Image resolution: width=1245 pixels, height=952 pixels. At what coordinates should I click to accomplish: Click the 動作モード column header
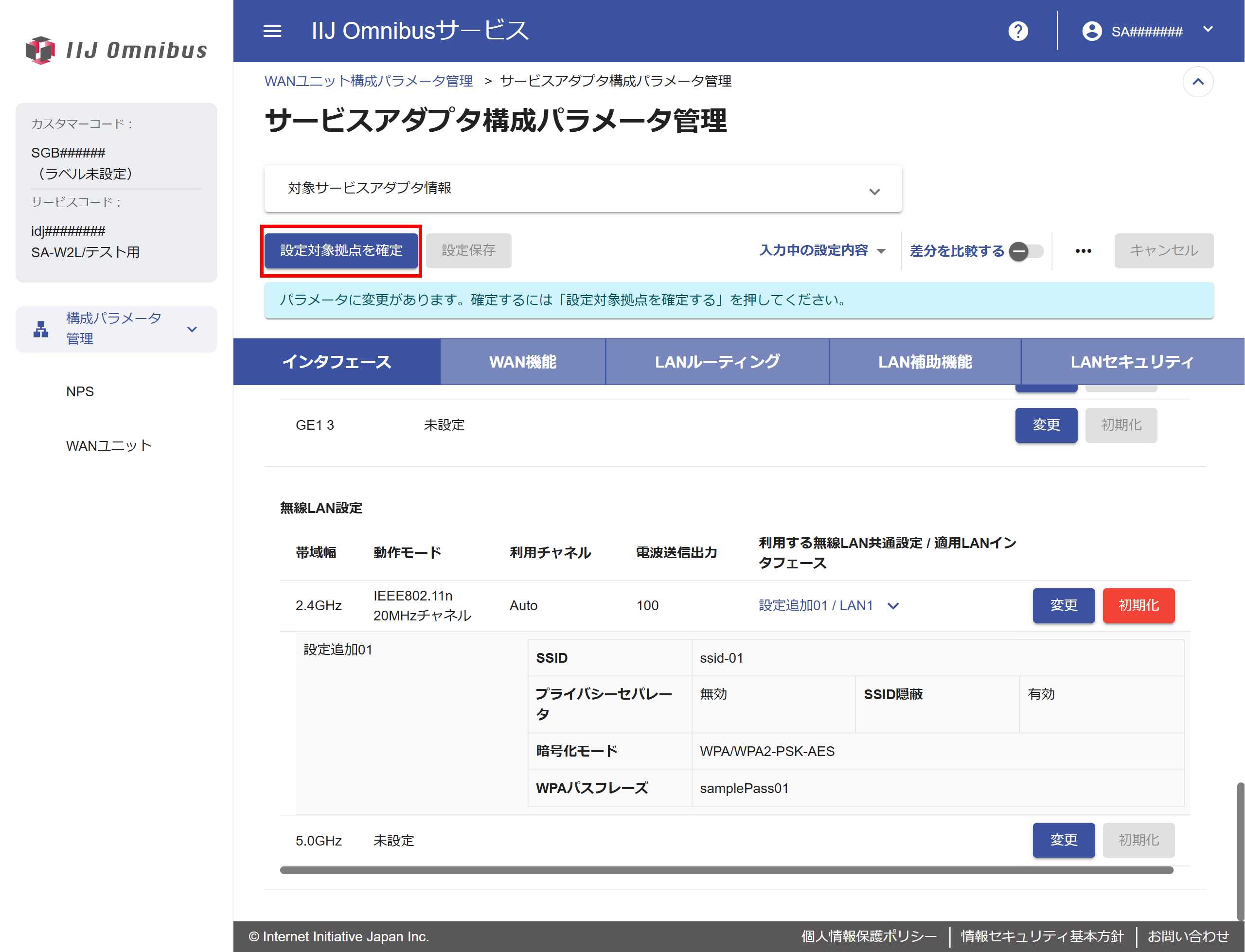coord(407,552)
